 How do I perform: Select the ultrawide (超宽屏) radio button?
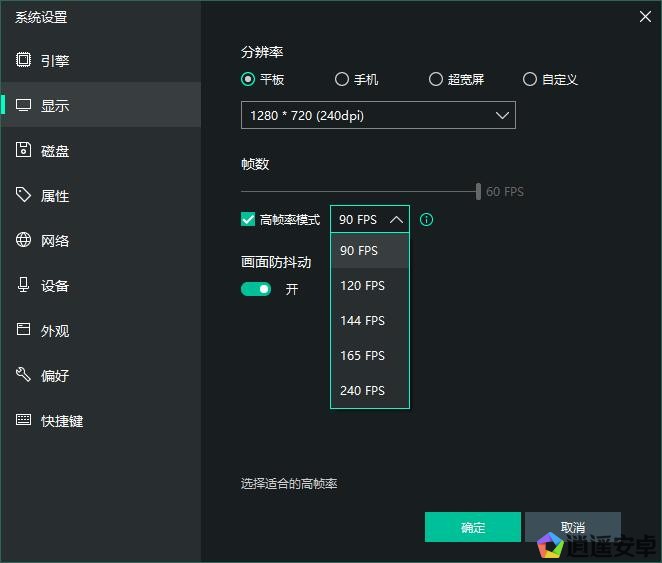[x=436, y=79]
